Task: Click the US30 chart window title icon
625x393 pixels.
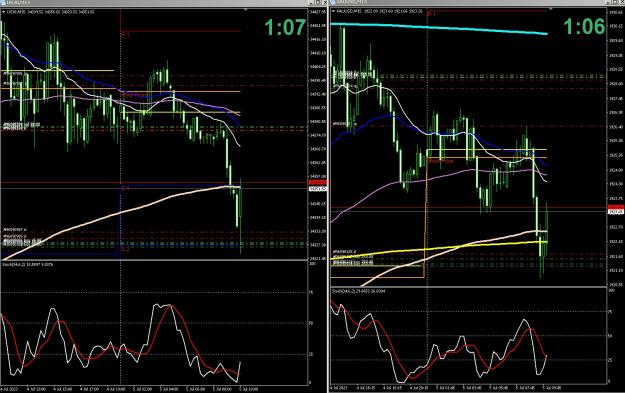Action: 3,2
